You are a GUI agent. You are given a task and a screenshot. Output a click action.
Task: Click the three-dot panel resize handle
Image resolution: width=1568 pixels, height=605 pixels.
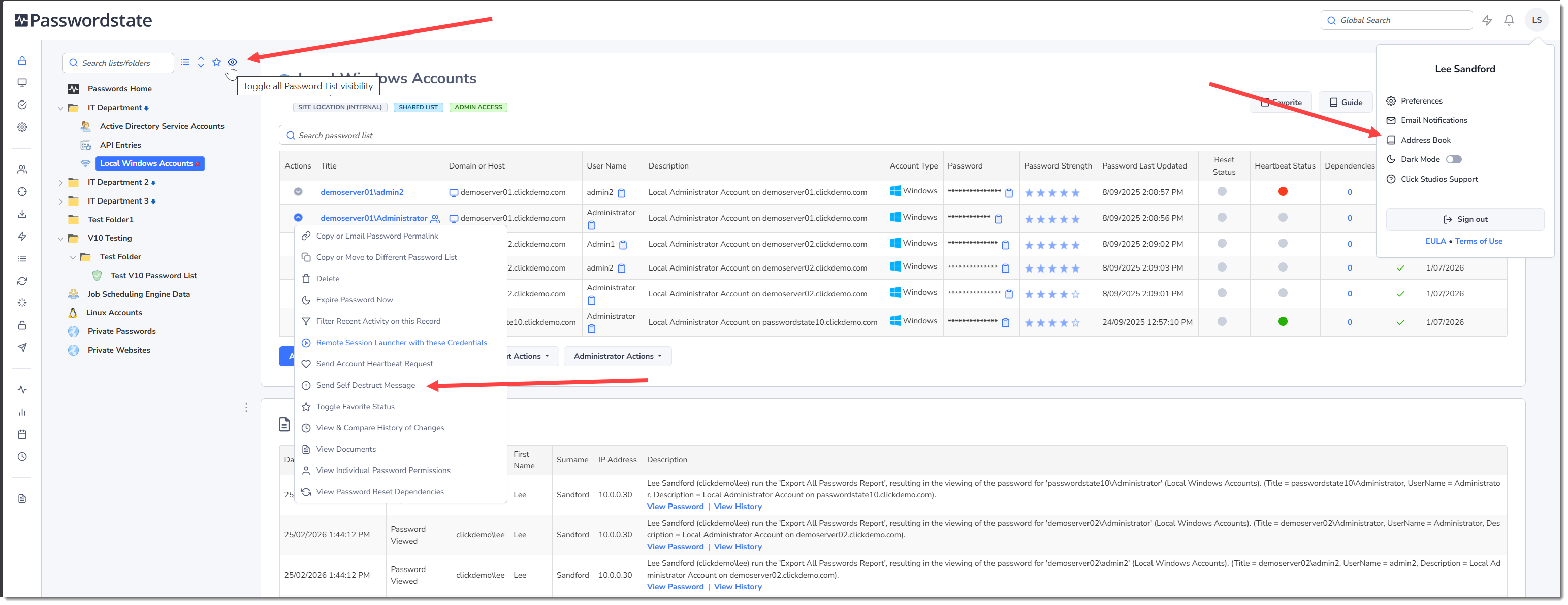[x=246, y=408]
